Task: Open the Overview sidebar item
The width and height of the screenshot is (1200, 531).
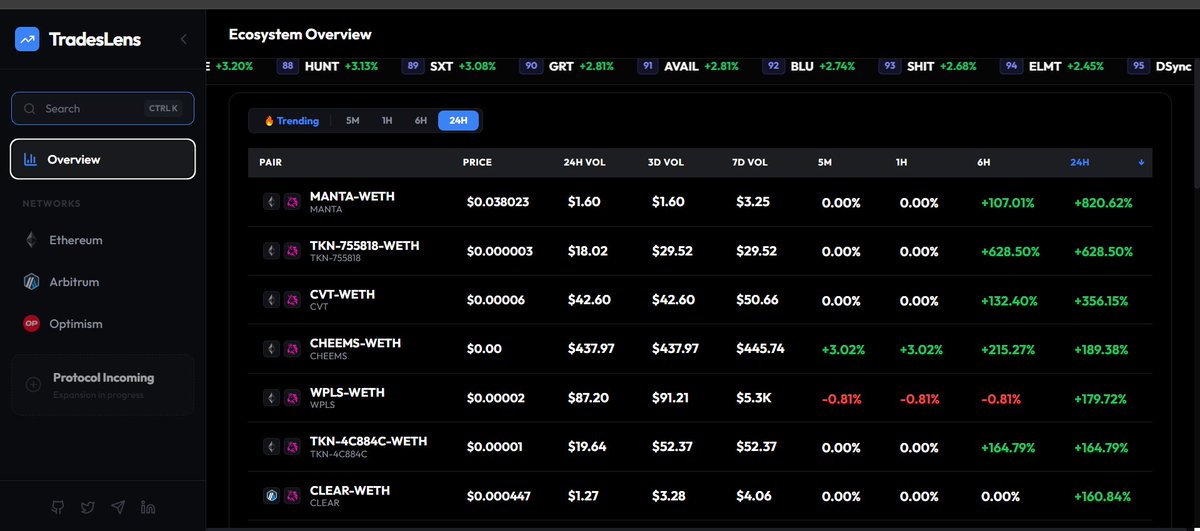Action: (103, 159)
